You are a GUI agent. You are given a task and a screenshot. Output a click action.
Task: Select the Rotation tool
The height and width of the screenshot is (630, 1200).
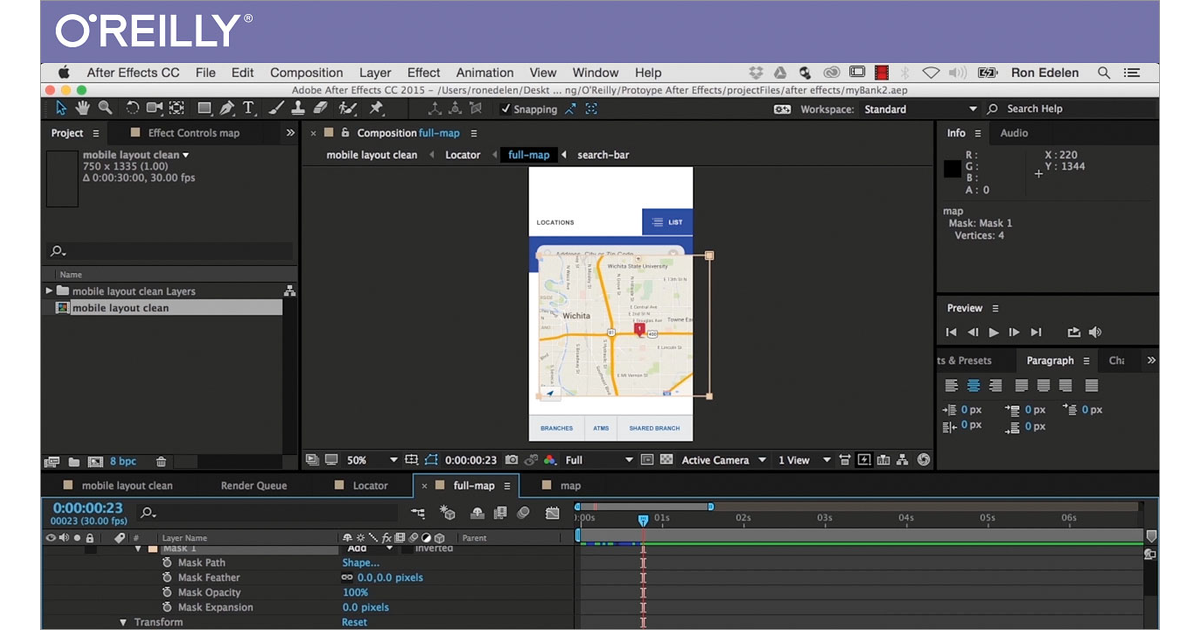(133, 108)
